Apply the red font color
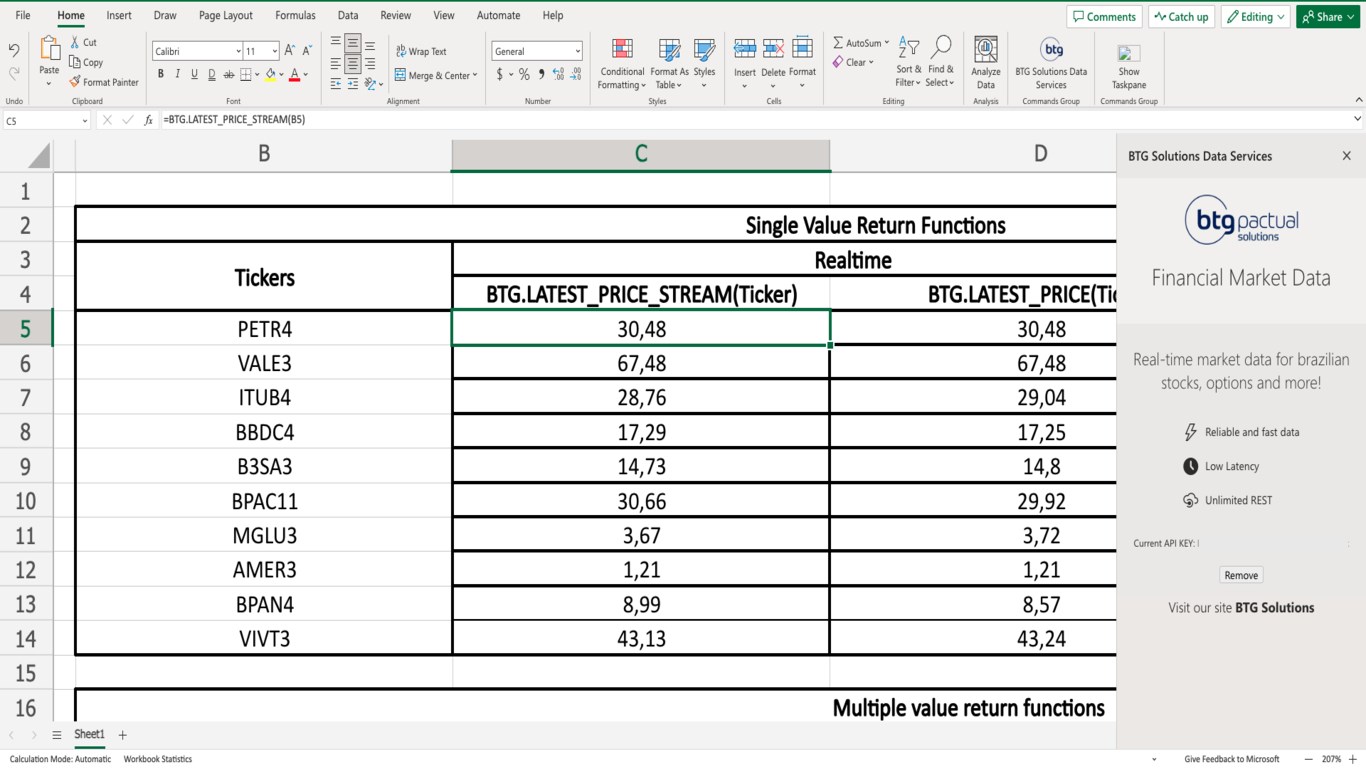This screenshot has width=1366, height=768. coord(294,74)
